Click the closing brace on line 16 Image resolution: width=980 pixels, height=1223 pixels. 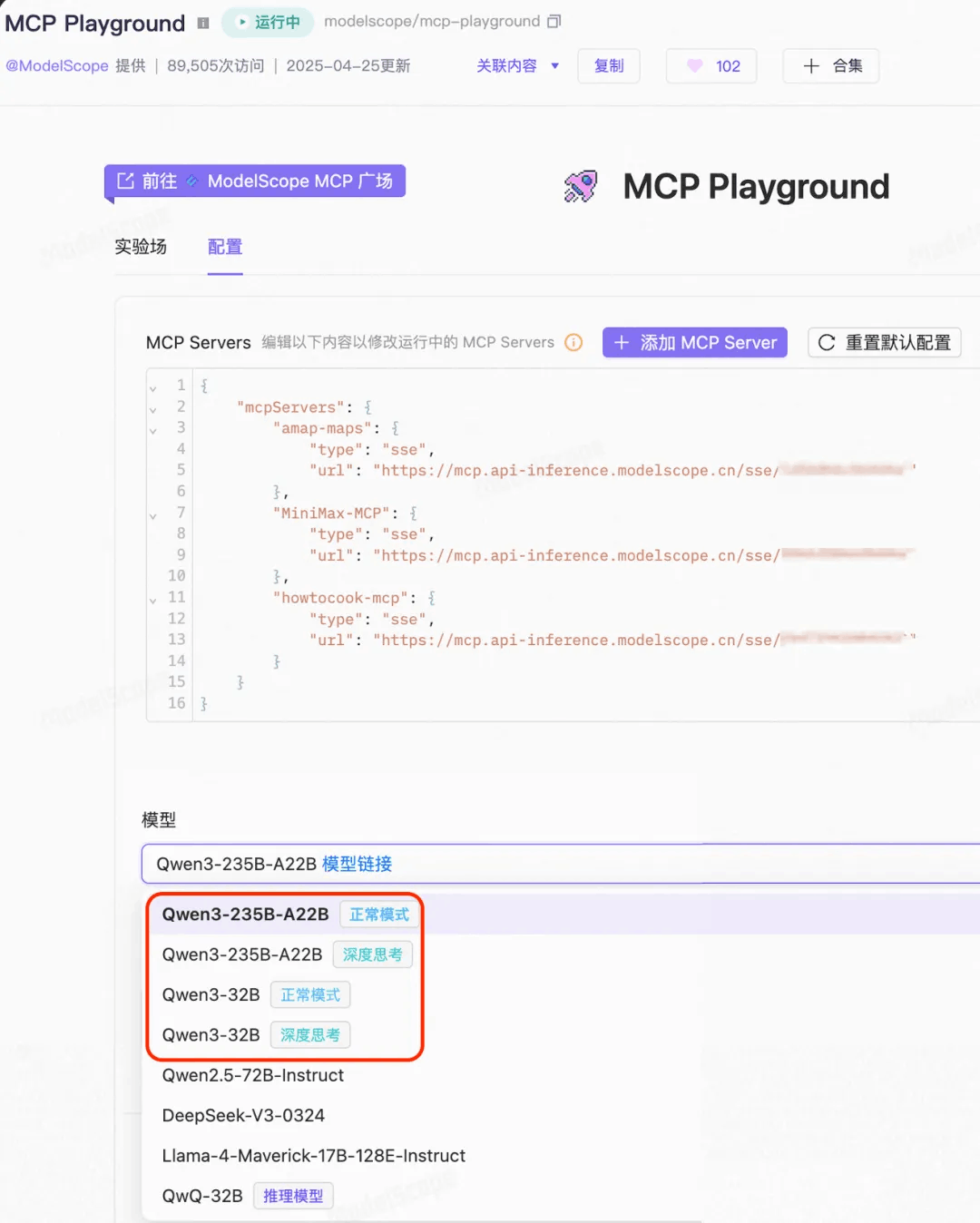204,703
